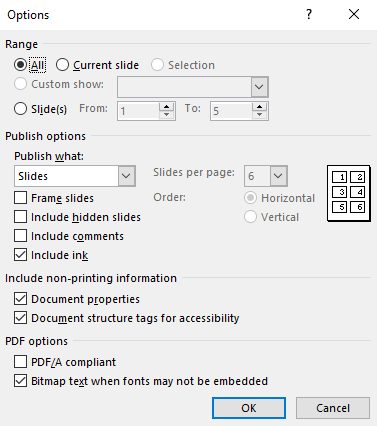Select the Current slide radio button

pos(62,65)
